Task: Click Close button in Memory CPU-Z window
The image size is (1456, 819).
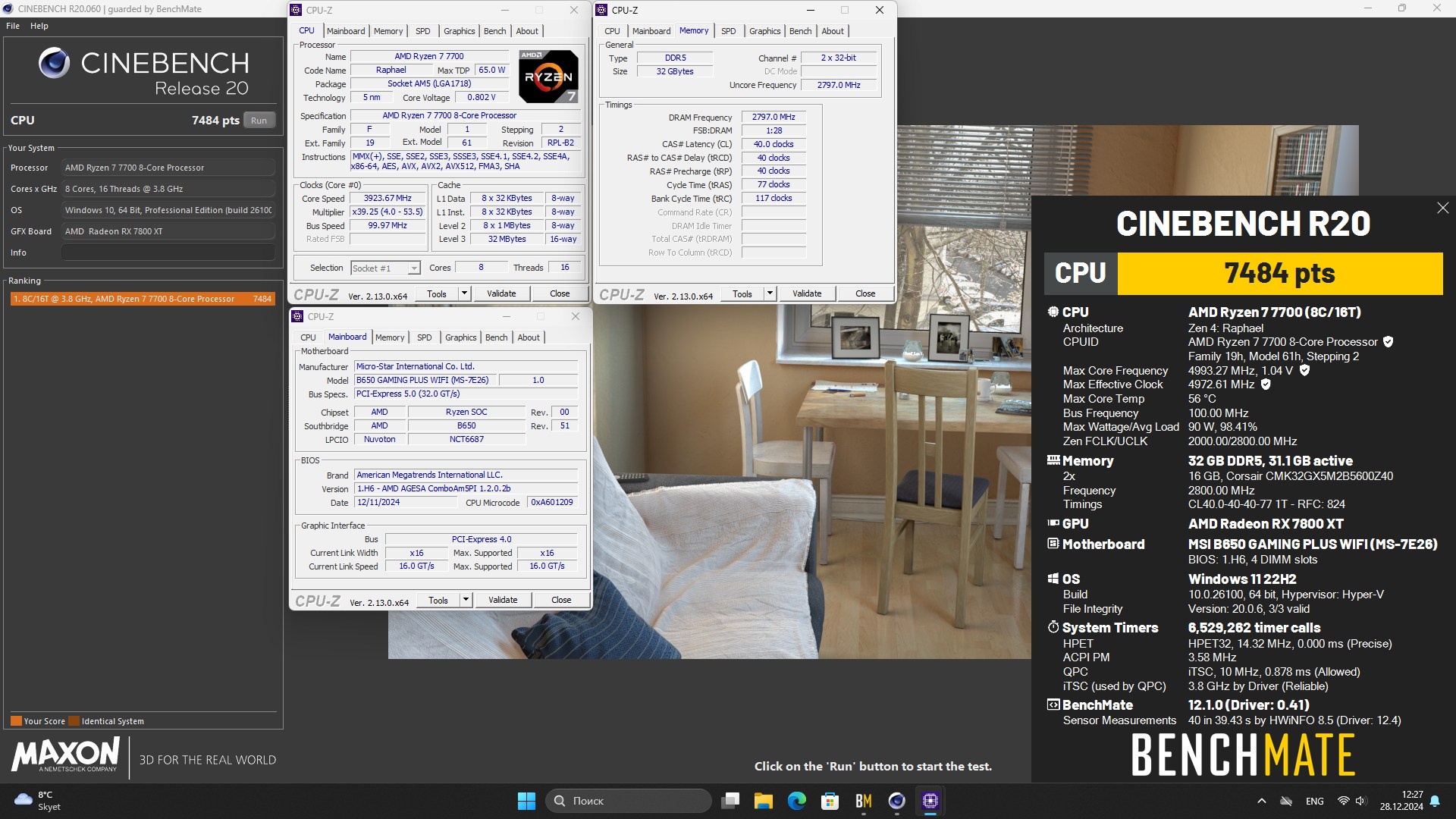Action: (865, 293)
